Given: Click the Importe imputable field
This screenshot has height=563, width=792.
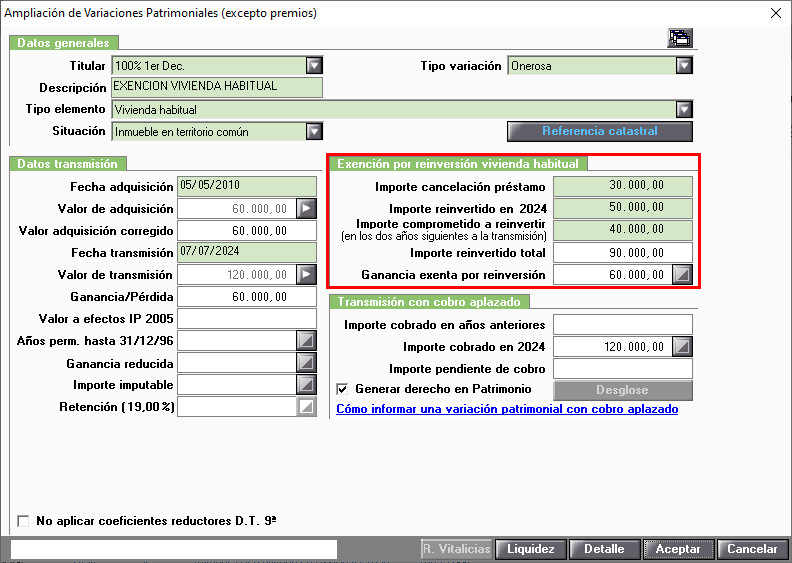Looking at the screenshot, I should tap(236, 385).
